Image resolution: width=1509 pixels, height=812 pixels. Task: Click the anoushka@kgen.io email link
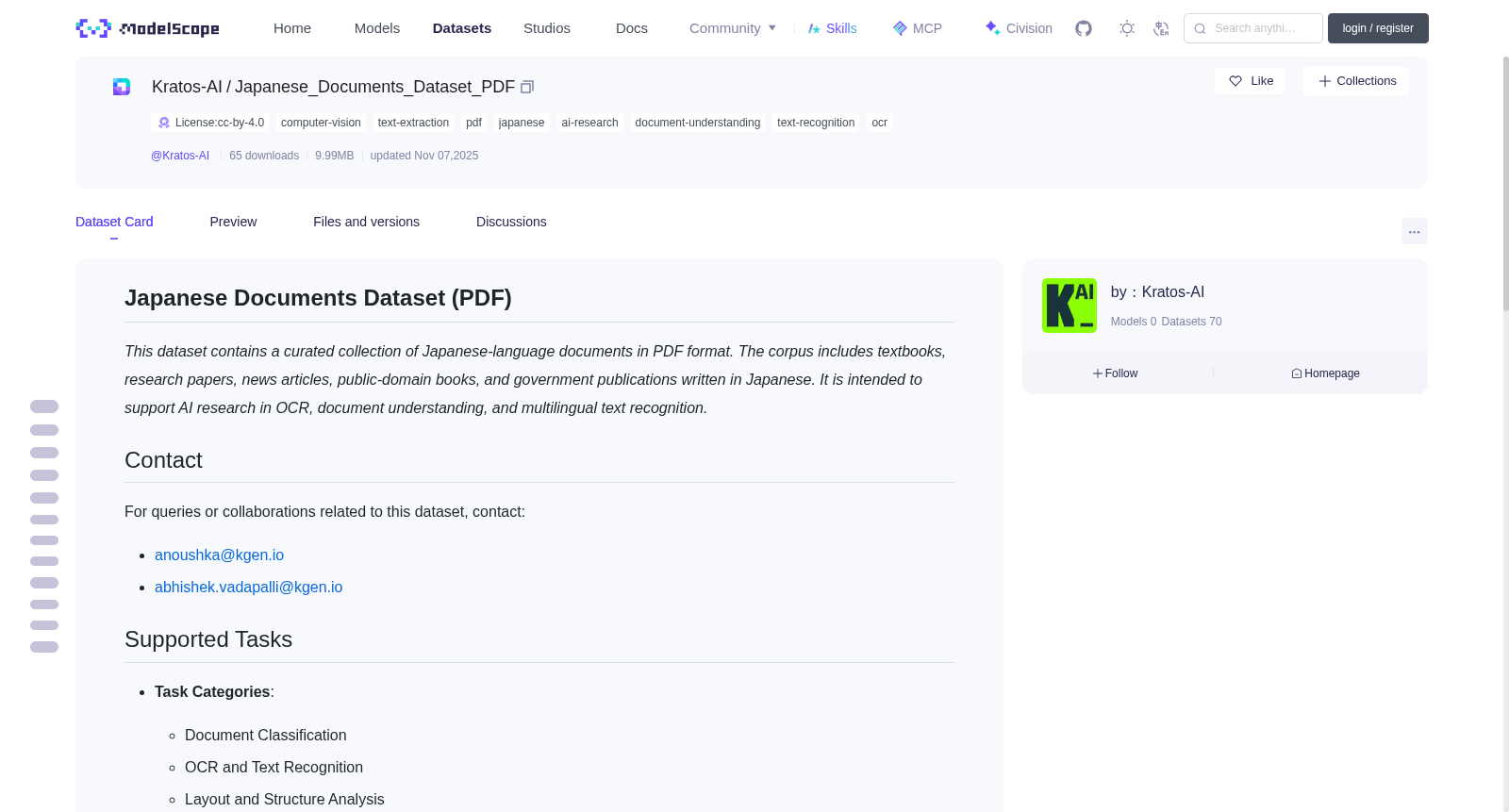[x=219, y=555]
